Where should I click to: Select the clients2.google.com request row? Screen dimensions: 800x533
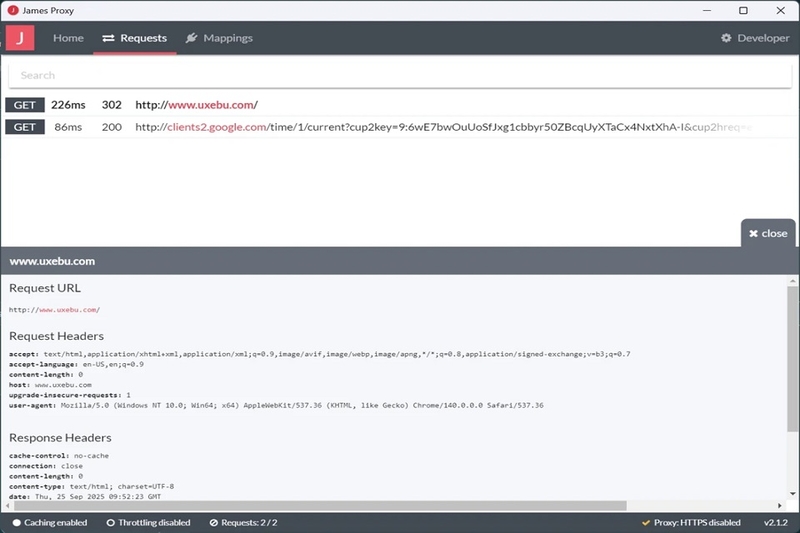tap(400, 127)
